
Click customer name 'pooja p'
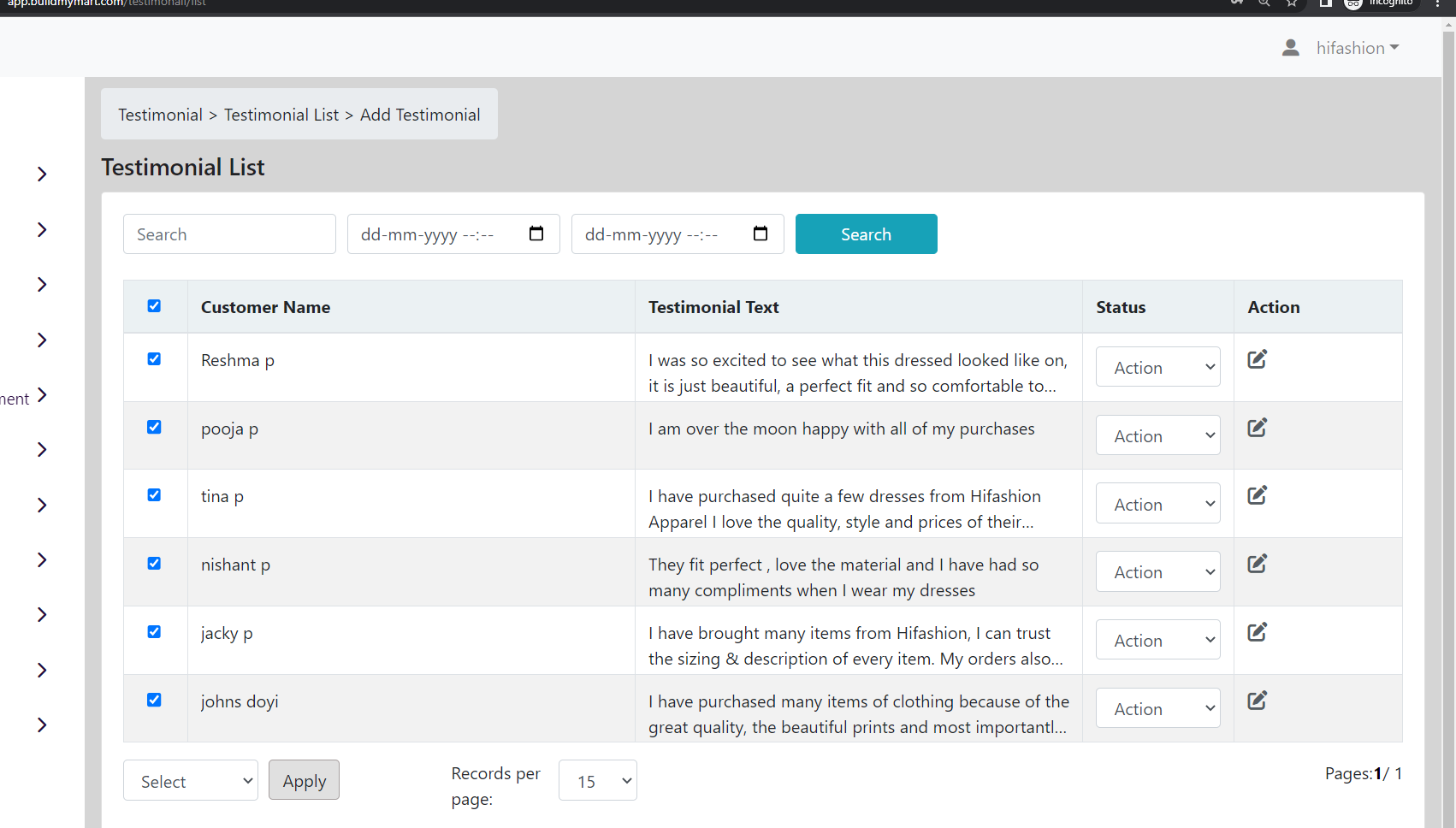[x=229, y=429]
